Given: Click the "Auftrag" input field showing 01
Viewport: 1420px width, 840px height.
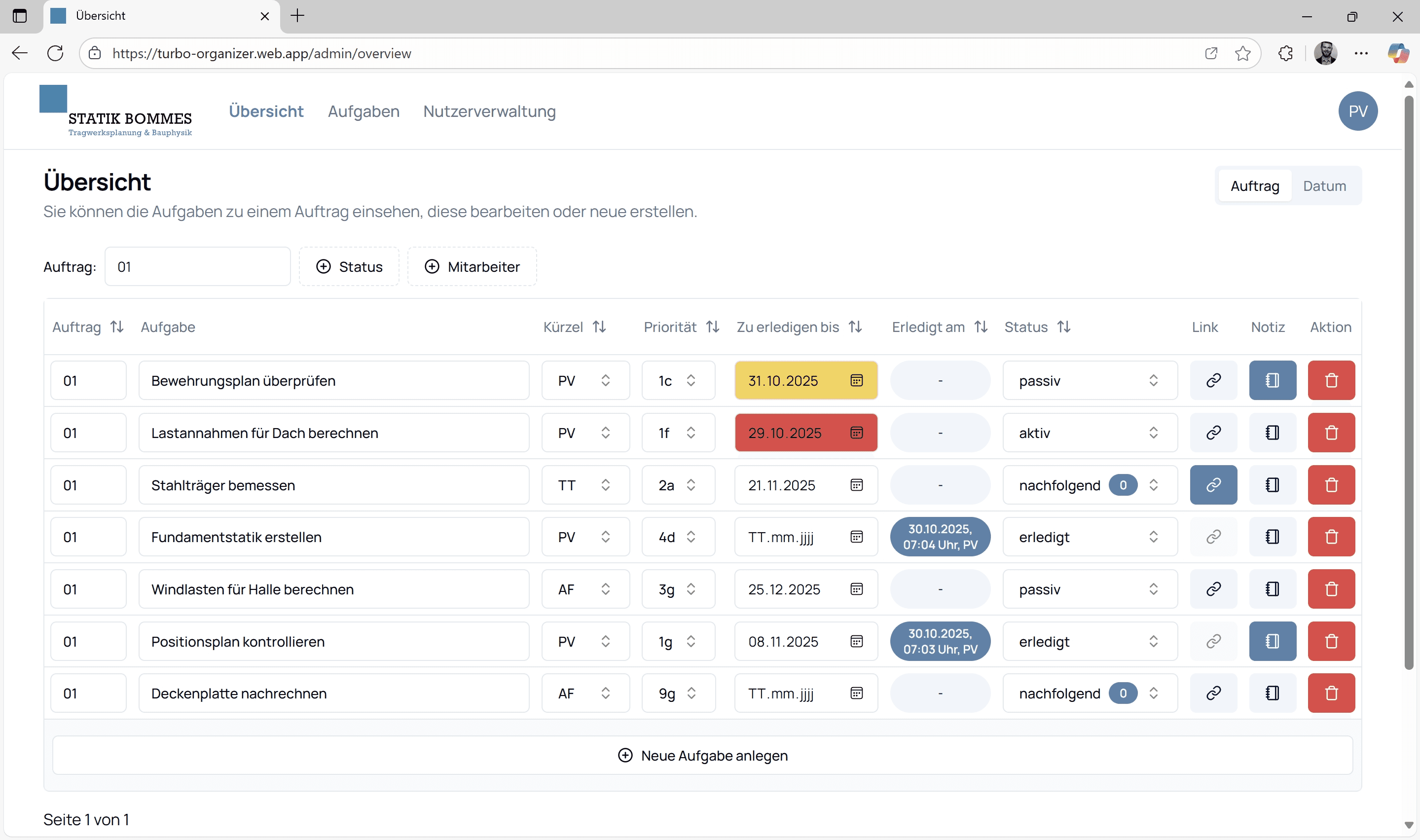Looking at the screenshot, I should 197,266.
